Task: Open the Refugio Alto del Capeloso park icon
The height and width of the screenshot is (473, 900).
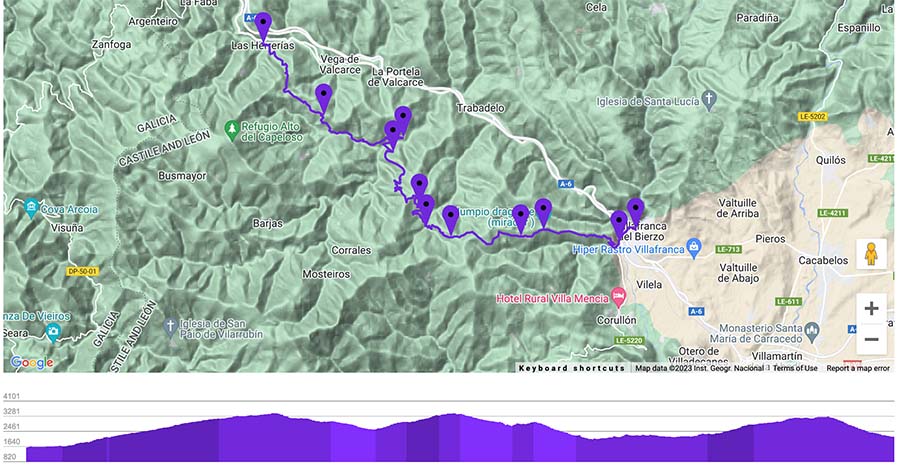Action: click(x=232, y=129)
